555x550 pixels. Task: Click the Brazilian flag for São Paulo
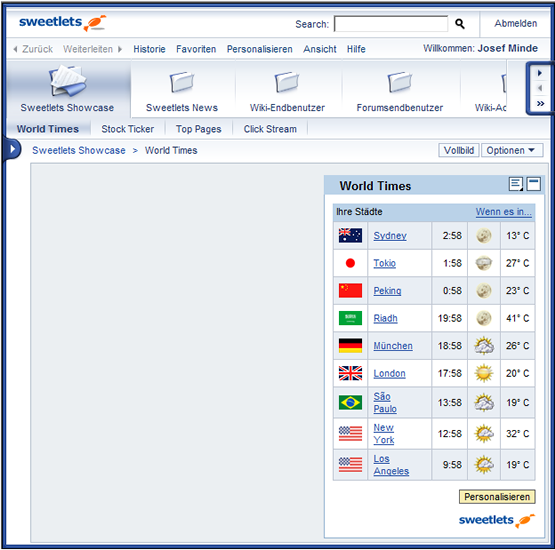350,402
